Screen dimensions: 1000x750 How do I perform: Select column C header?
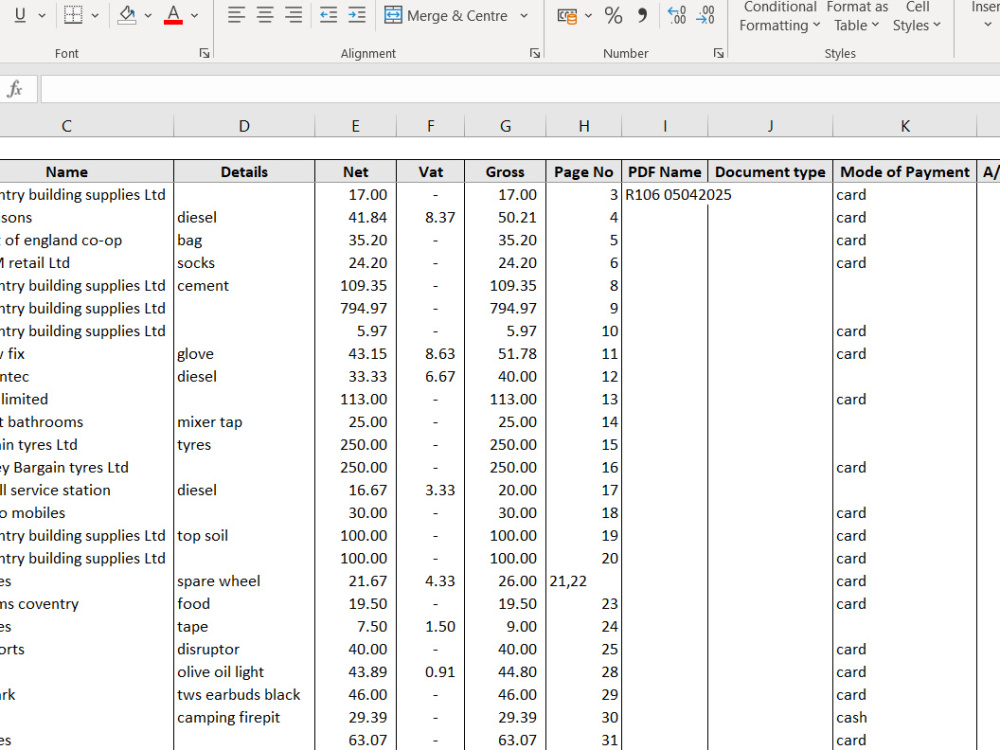coord(66,126)
